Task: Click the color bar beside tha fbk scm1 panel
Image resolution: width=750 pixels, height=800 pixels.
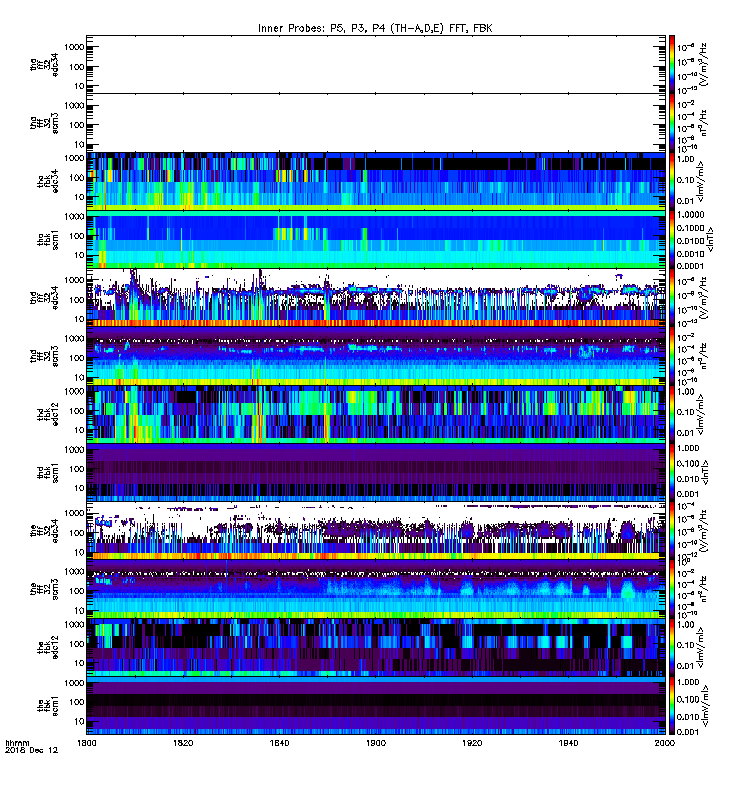Action: 672,239
